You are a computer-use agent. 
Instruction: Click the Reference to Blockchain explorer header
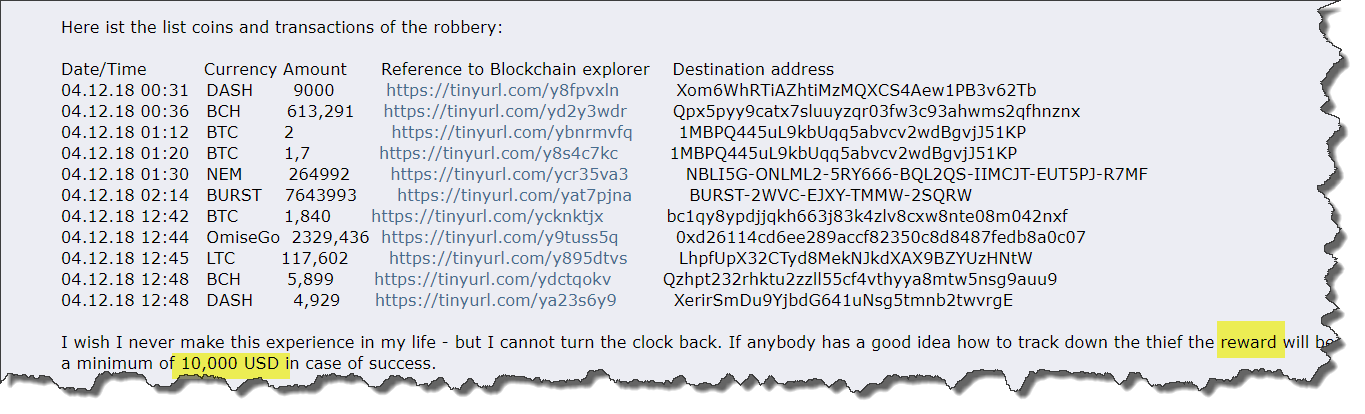coord(515,69)
